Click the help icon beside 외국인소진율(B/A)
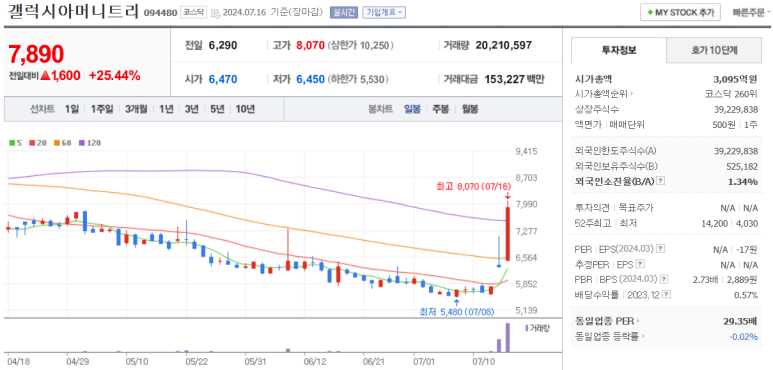 (661, 181)
